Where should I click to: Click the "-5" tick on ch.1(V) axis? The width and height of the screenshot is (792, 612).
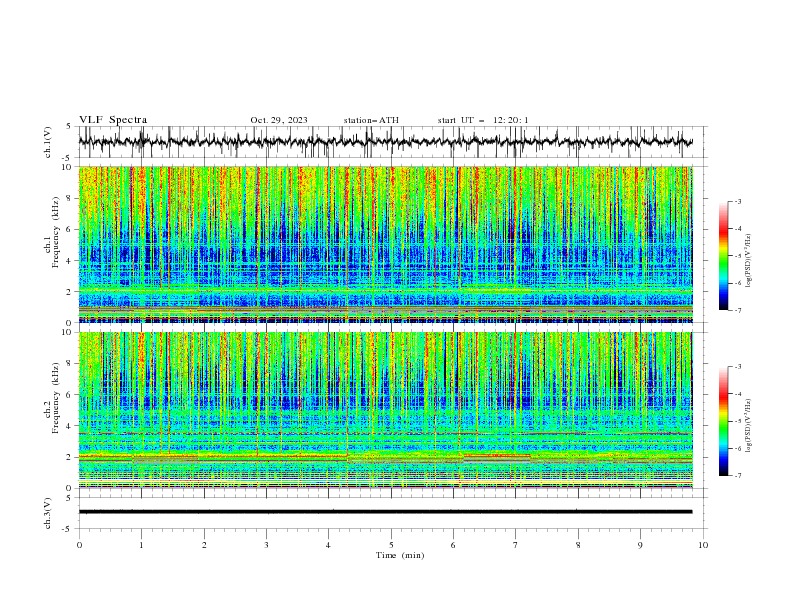(x=68, y=158)
